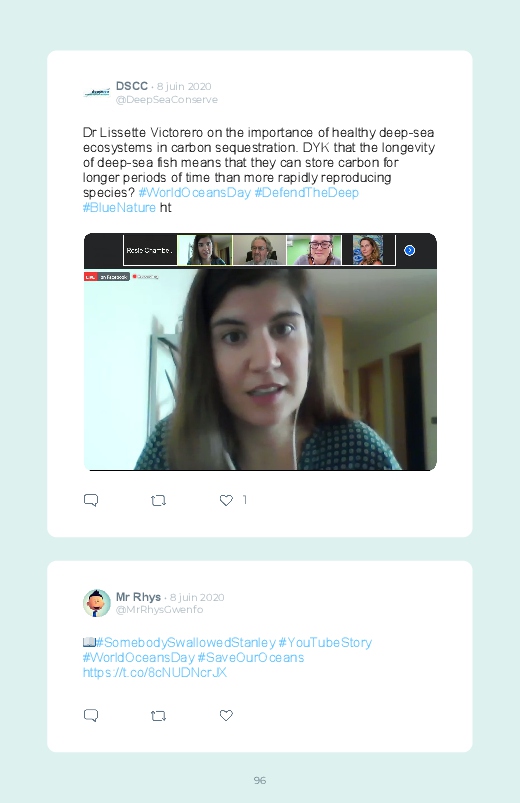520x803 pixels.
Task: Select @DeepSeaConserve handle
Action: (x=167, y=99)
